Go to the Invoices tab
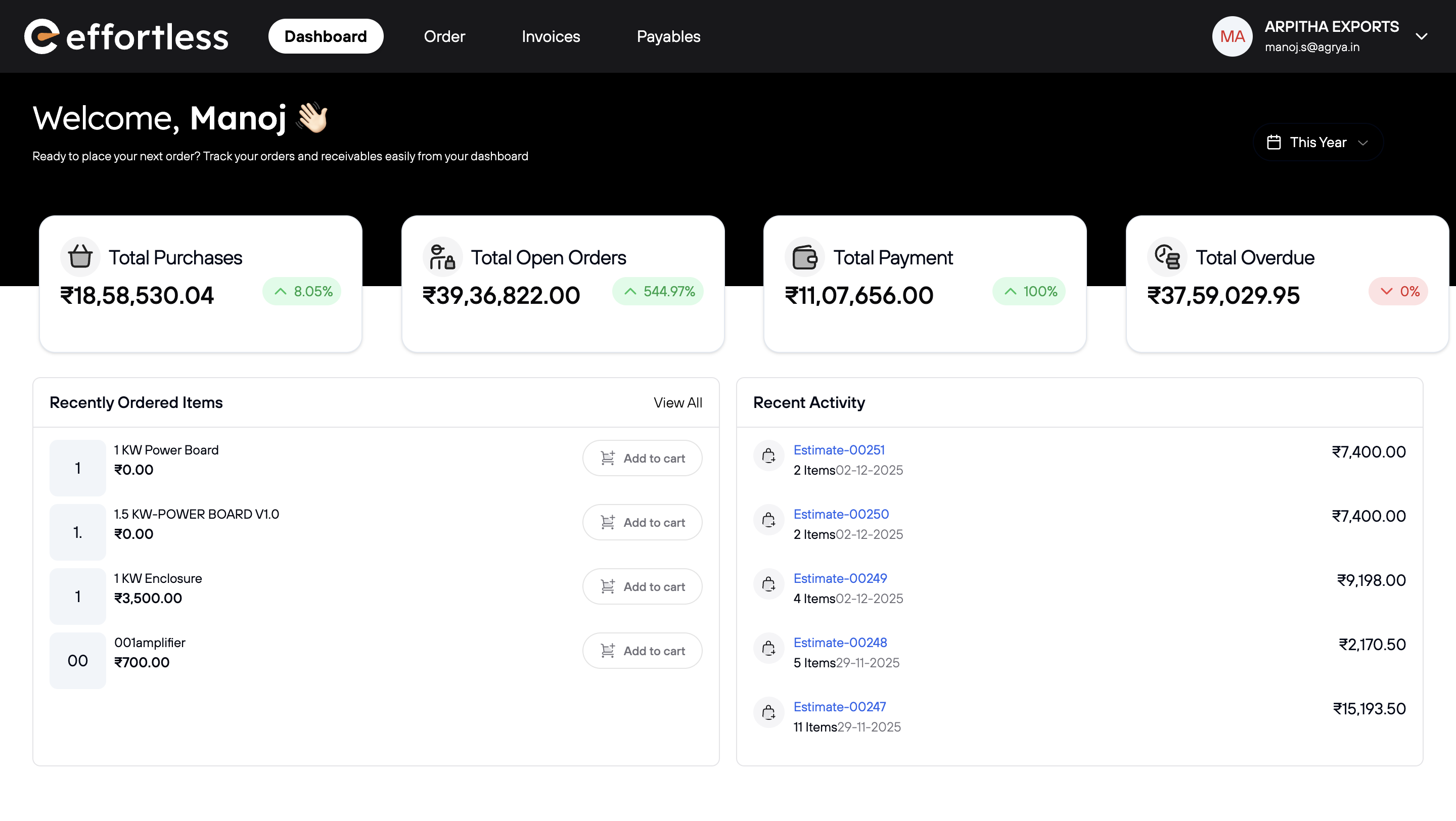 551,36
